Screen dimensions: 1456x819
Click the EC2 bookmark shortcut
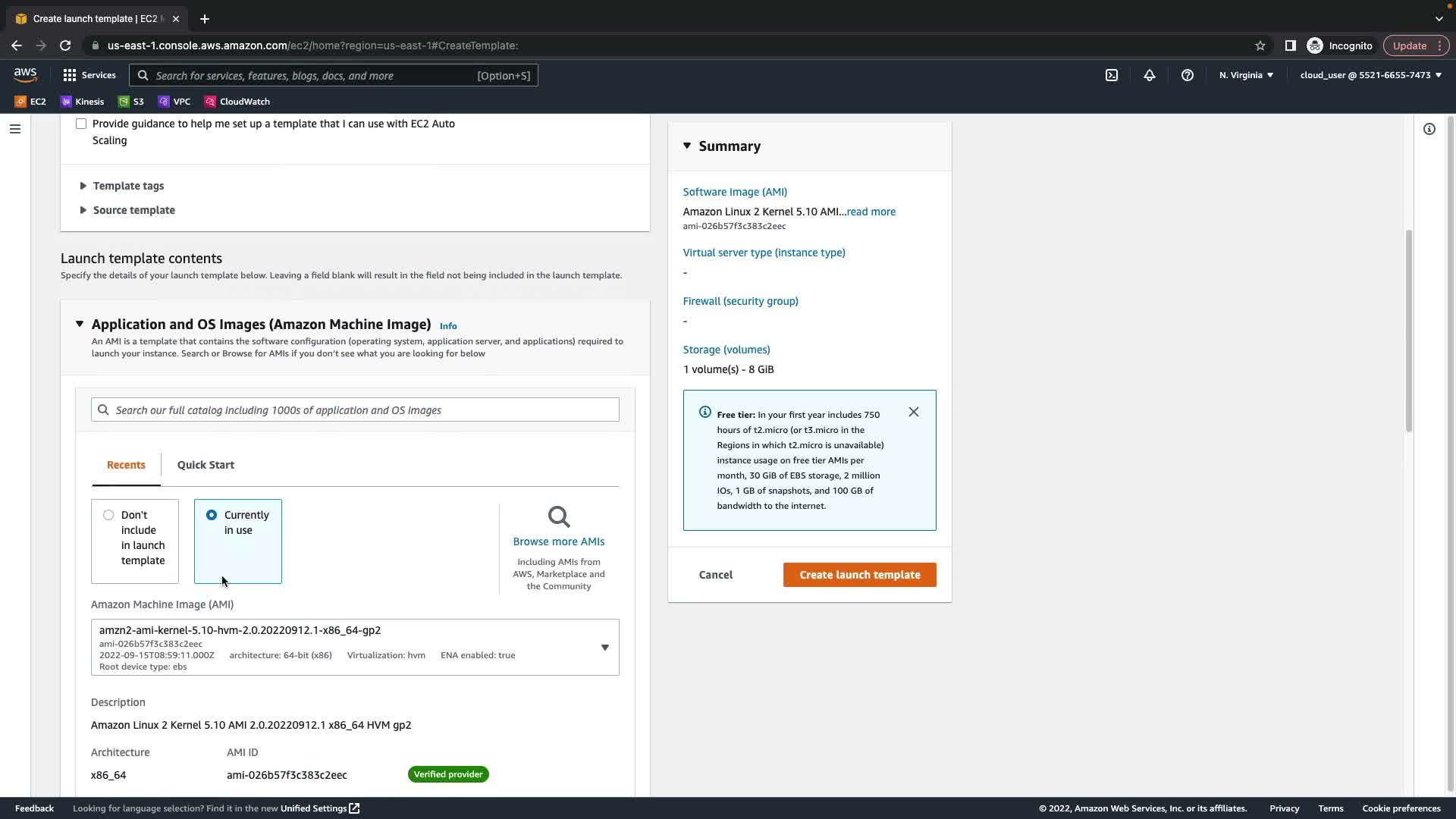[30, 102]
